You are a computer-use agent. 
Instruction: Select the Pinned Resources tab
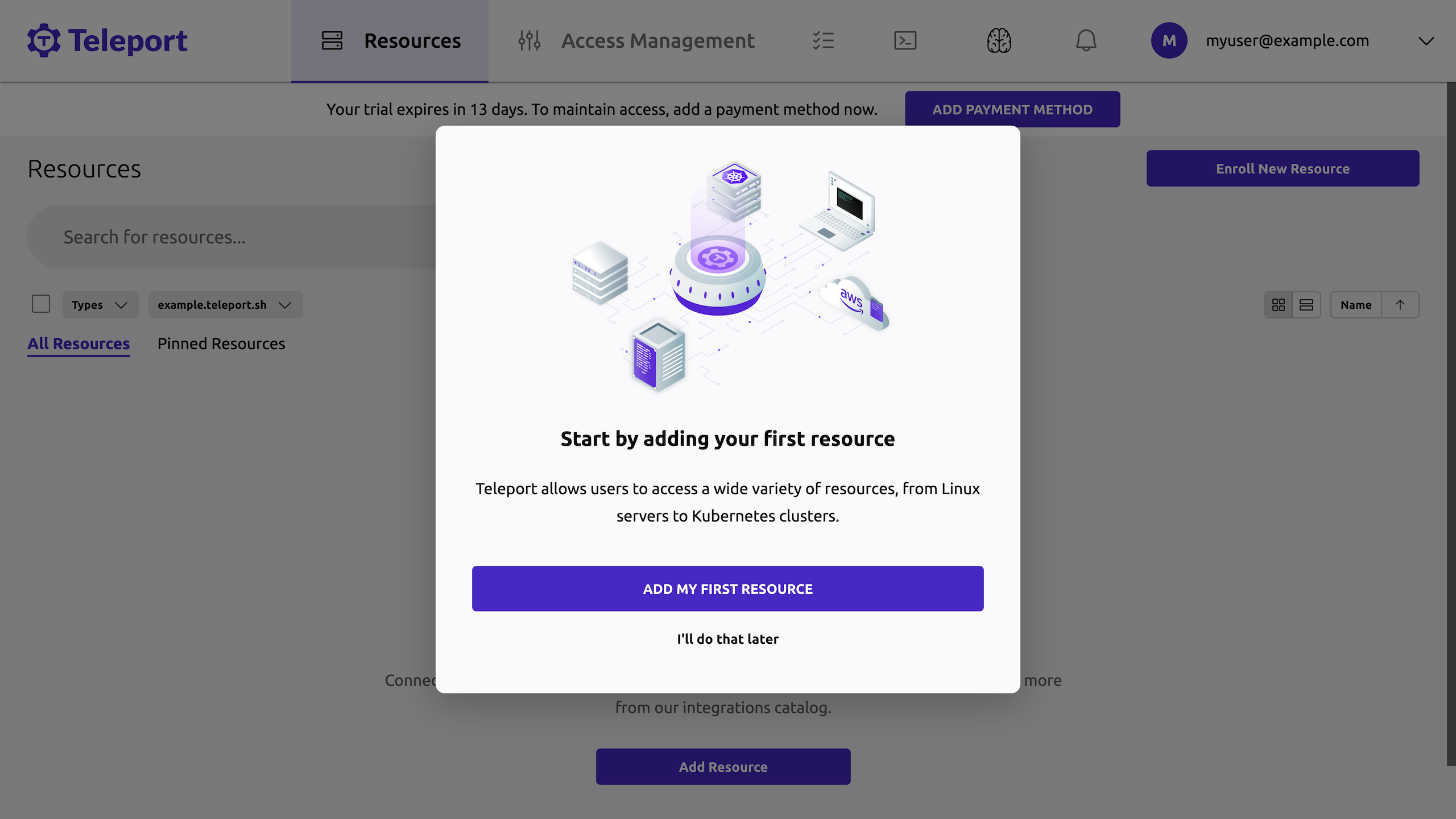point(221,344)
